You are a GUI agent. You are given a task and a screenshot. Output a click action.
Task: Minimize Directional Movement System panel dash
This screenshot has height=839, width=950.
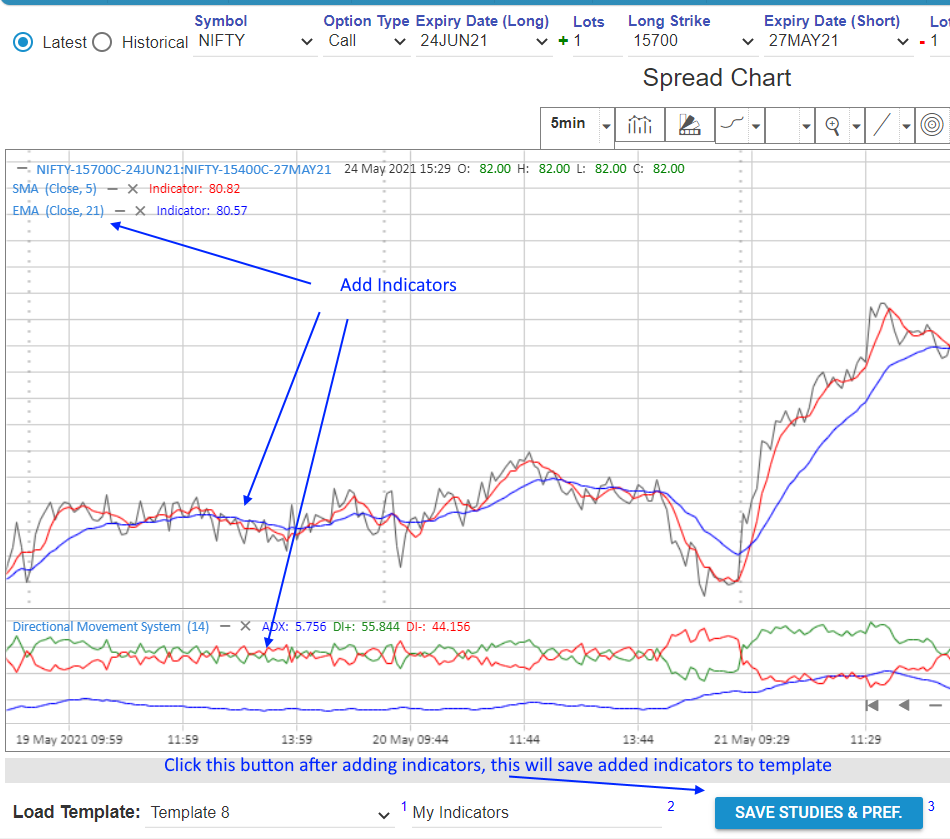click(225, 626)
